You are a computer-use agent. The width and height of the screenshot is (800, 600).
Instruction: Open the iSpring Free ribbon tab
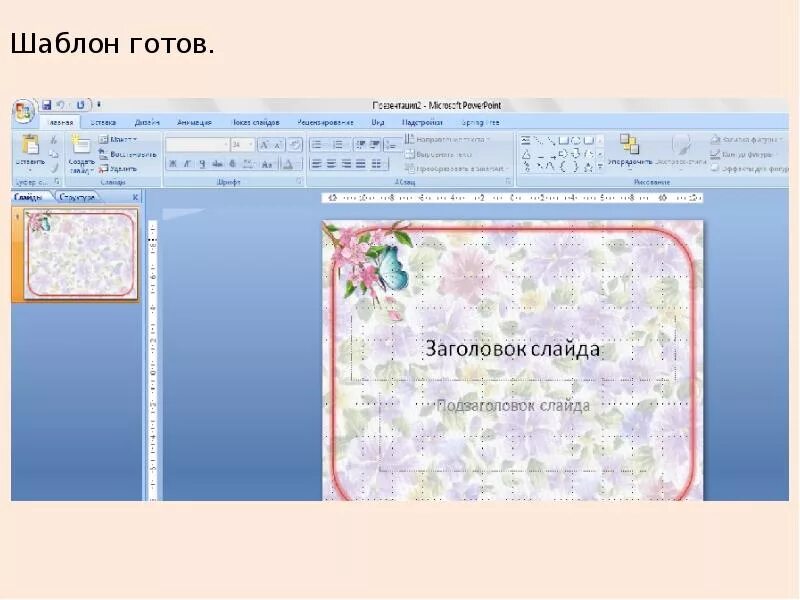[480, 122]
